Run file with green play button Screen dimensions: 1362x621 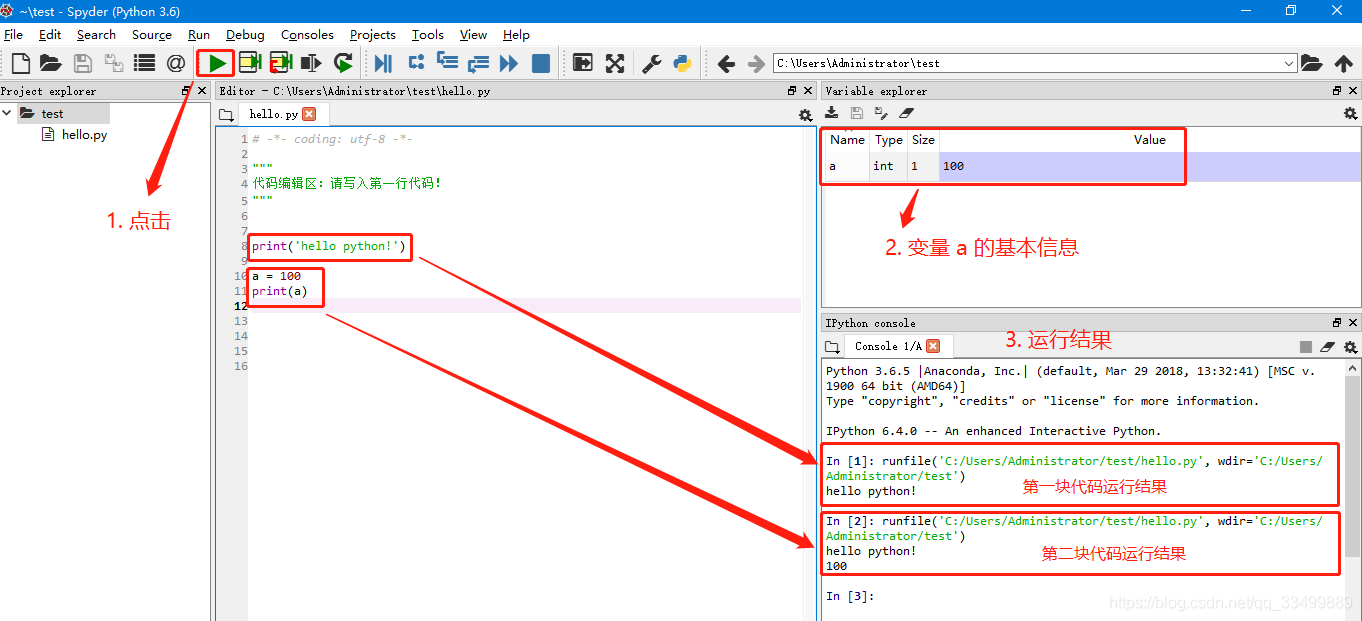pyautogui.click(x=217, y=63)
